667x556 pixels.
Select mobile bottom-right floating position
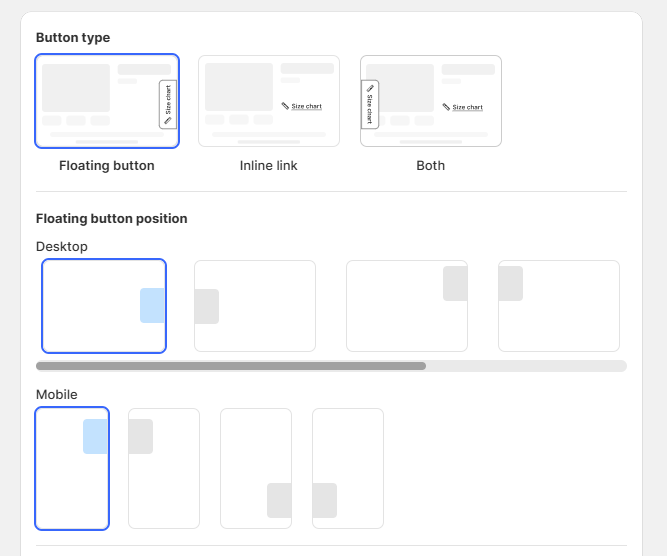[256, 468]
